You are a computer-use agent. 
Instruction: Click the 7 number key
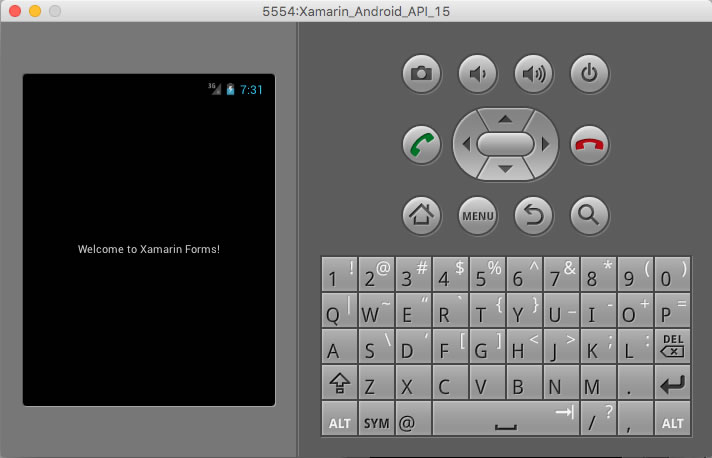click(x=561, y=274)
